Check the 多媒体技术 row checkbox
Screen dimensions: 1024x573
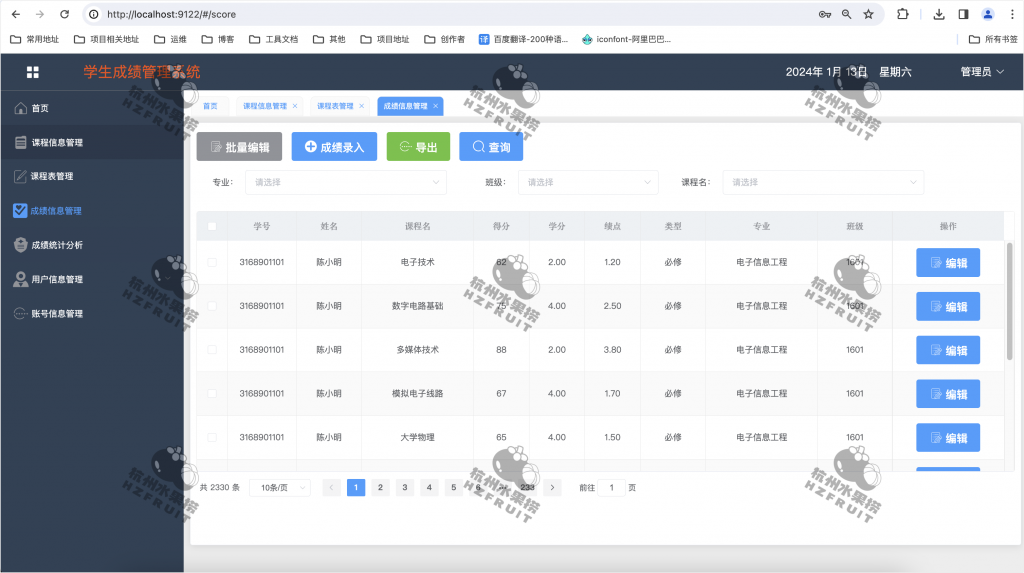212,350
